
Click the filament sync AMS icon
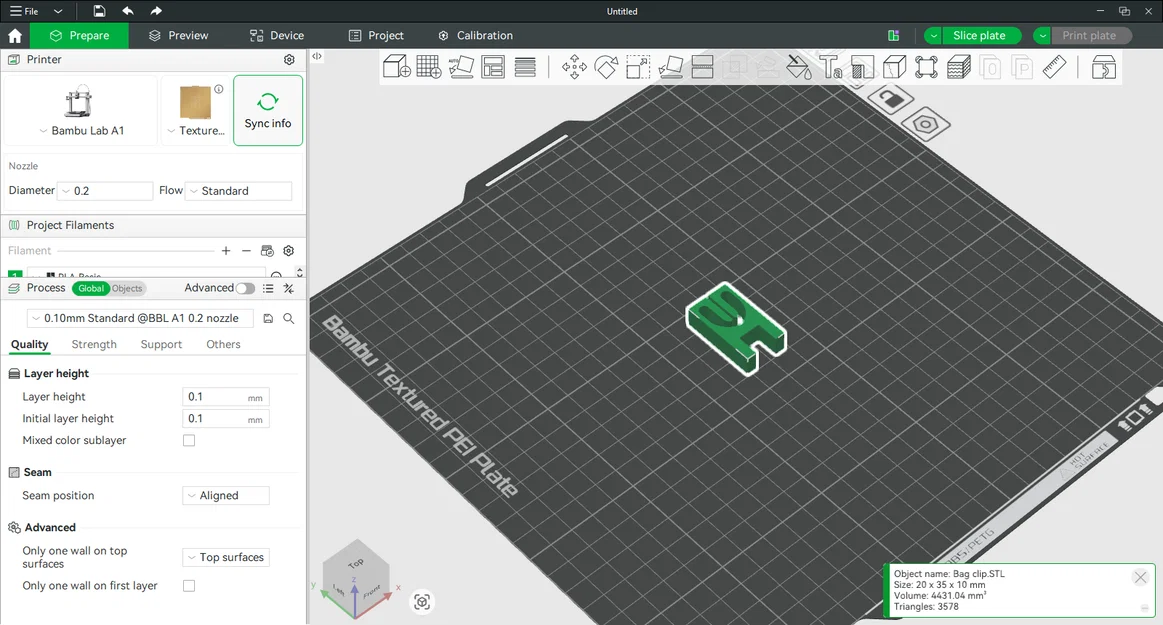(x=268, y=251)
